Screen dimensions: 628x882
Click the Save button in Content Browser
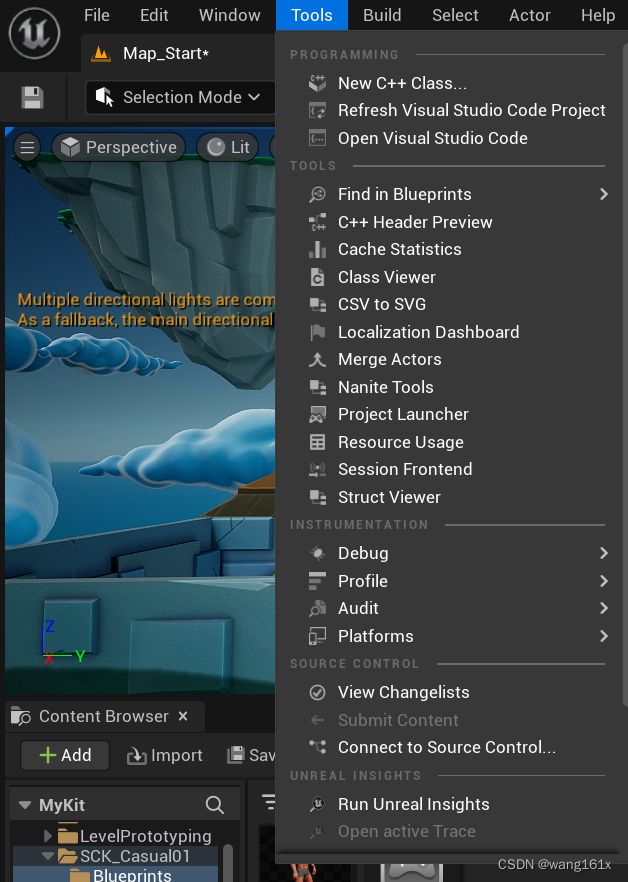point(251,755)
